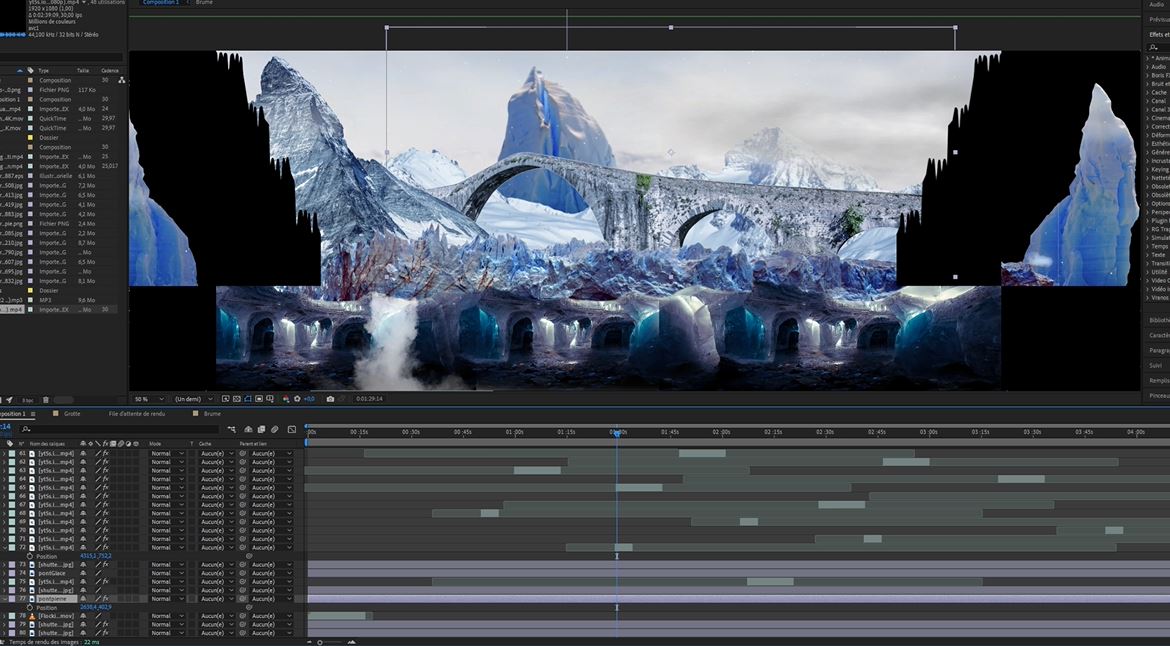Click the frame blending composition switch
This screenshot has height=646, width=1170.
pyautogui.click(x=261, y=429)
